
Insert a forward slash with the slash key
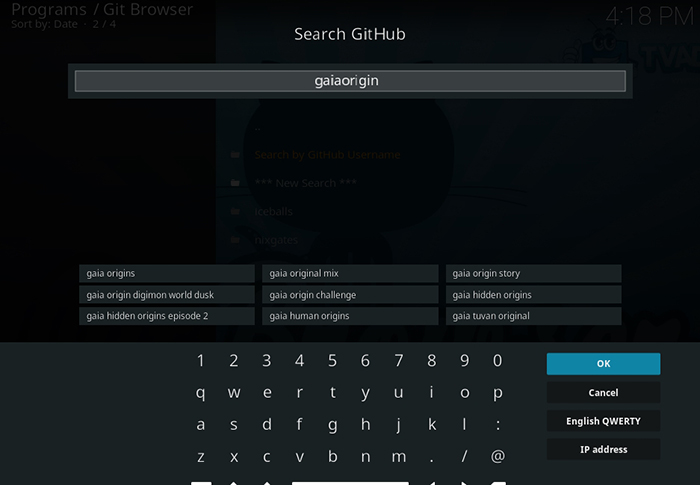(x=464, y=456)
